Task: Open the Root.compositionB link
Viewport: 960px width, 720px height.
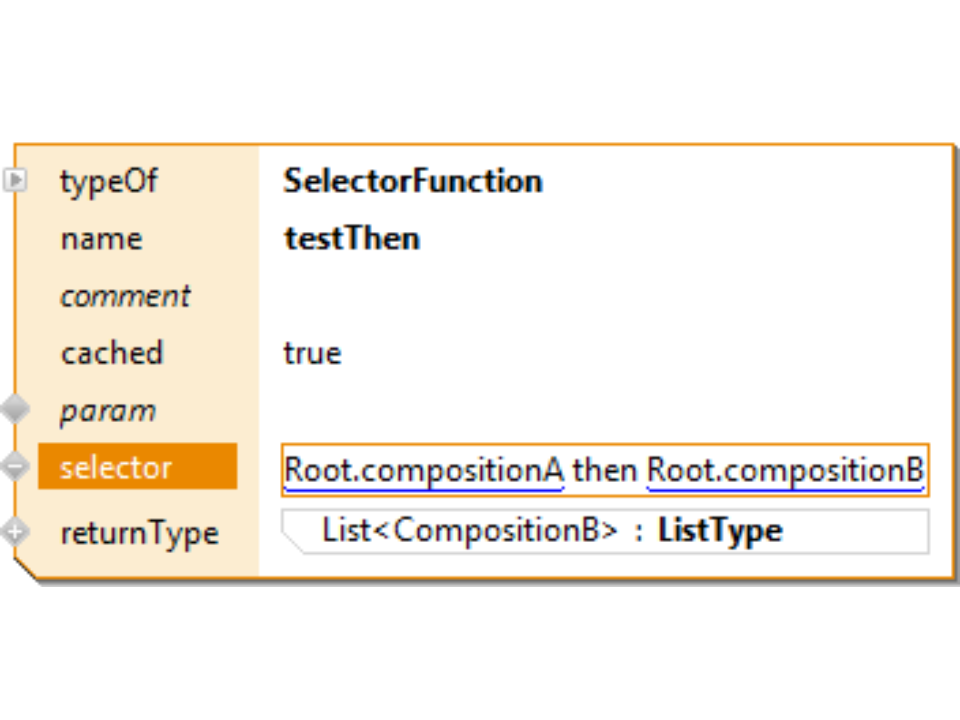Action: (785, 470)
